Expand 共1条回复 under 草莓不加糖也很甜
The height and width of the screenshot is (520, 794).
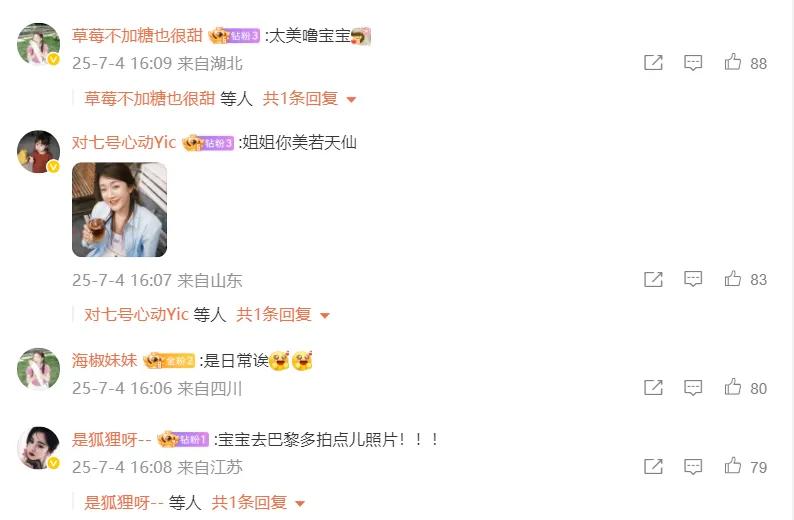tap(309, 99)
